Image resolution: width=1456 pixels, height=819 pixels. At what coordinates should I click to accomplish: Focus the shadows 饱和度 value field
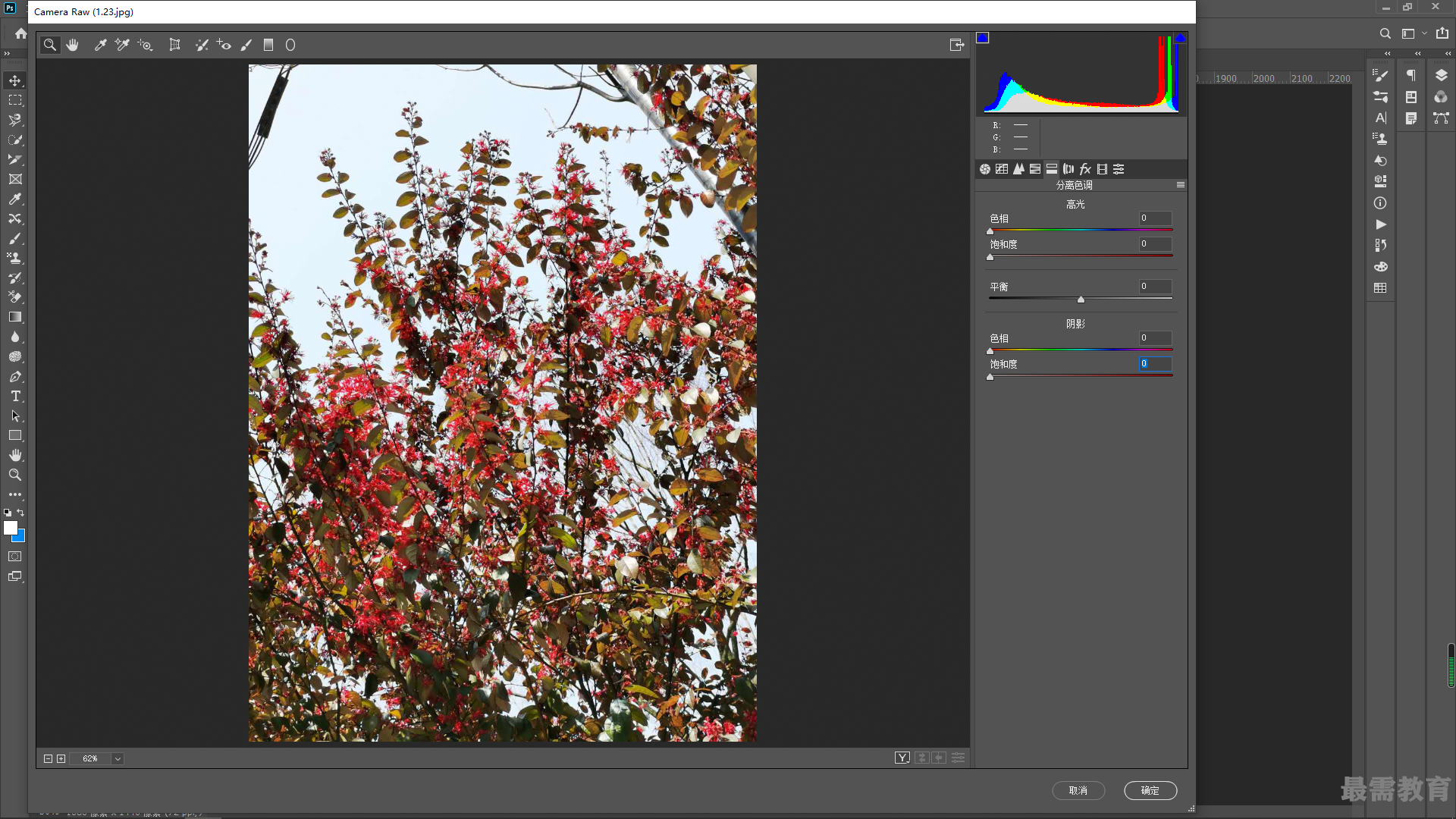pos(1155,364)
